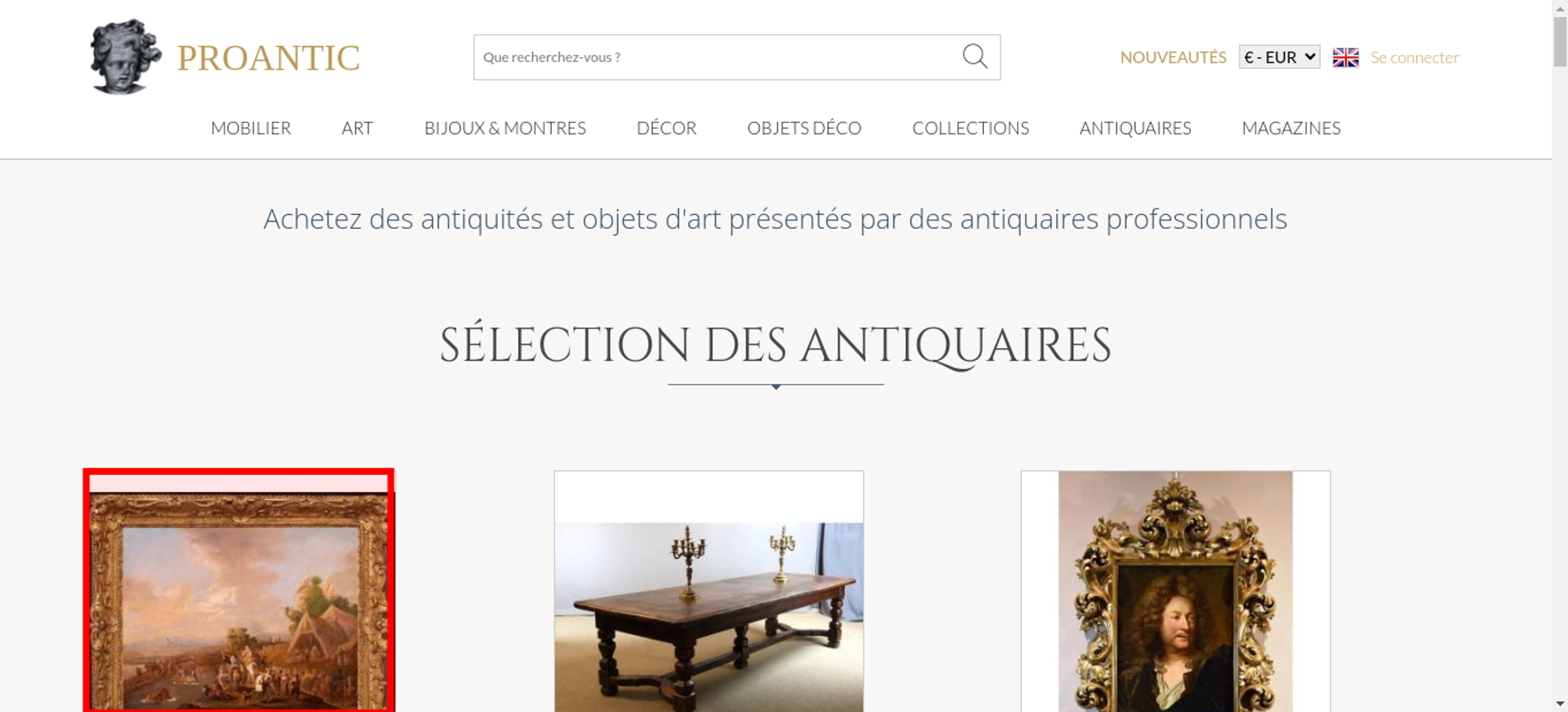Click the PROANTIC text logo
1568x712 pixels.
point(268,58)
